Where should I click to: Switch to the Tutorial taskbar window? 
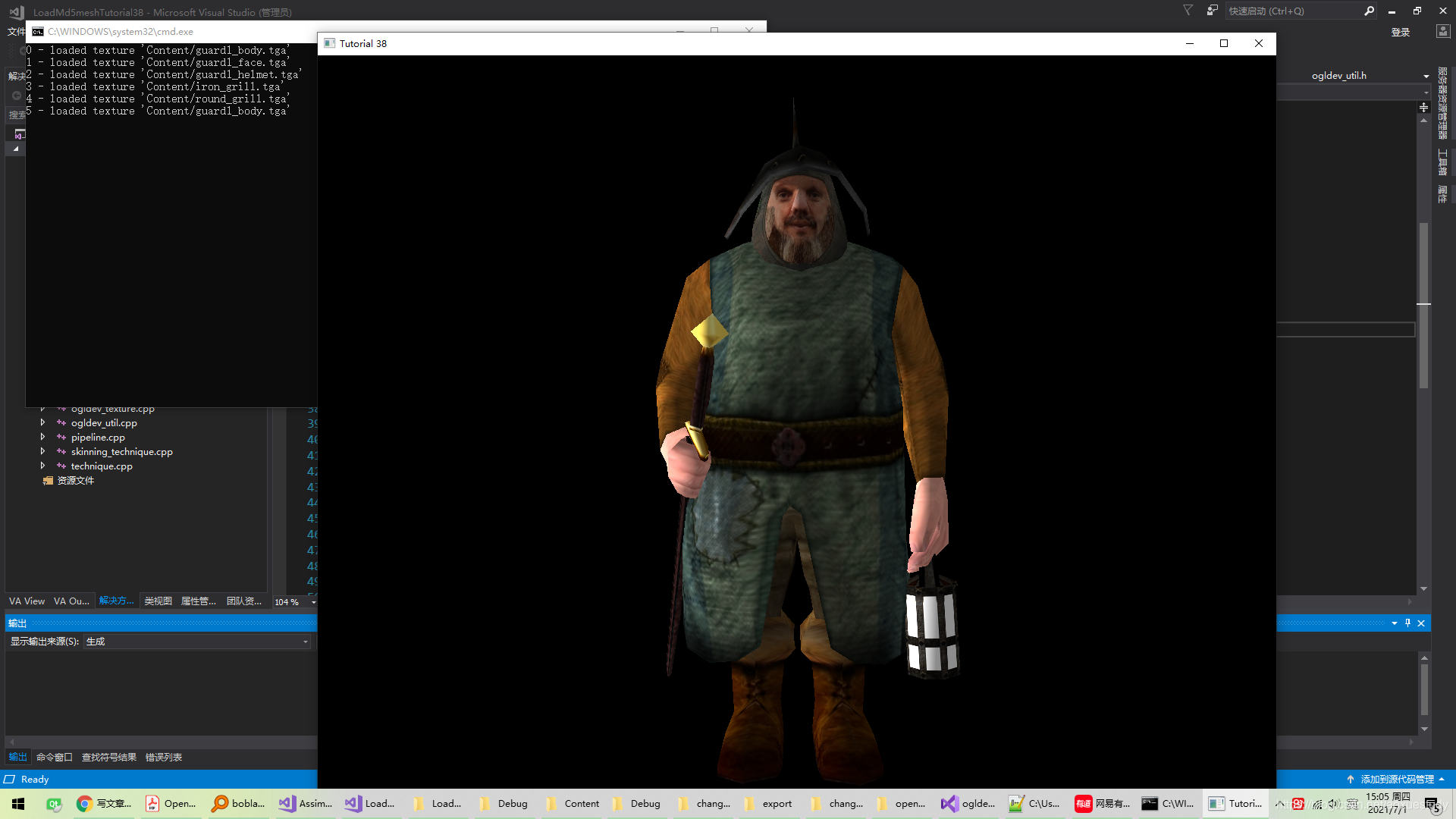point(1235,804)
